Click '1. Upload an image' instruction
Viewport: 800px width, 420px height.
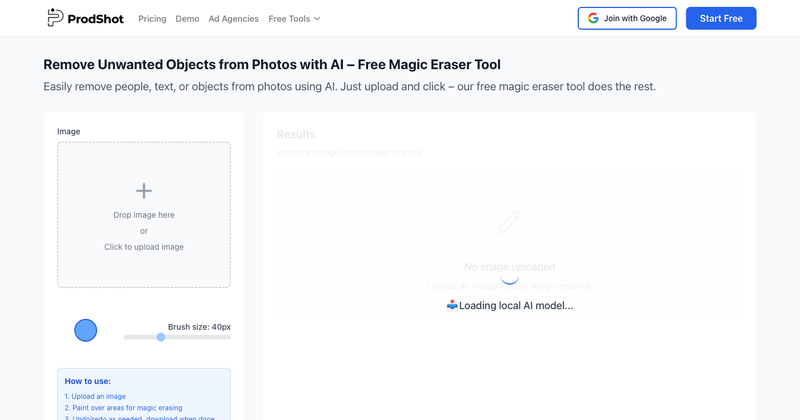[x=95, y=397]
